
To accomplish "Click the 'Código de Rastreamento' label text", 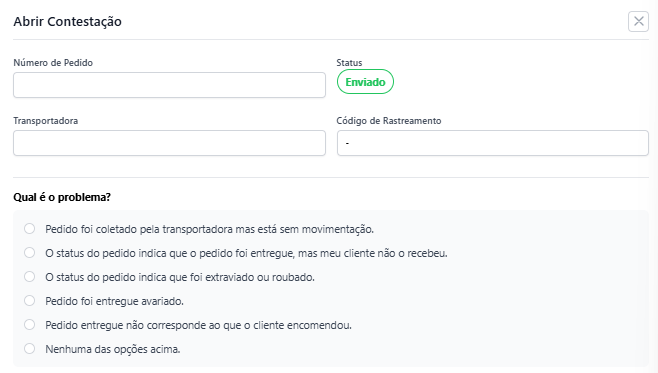I will tap(389, 121).
